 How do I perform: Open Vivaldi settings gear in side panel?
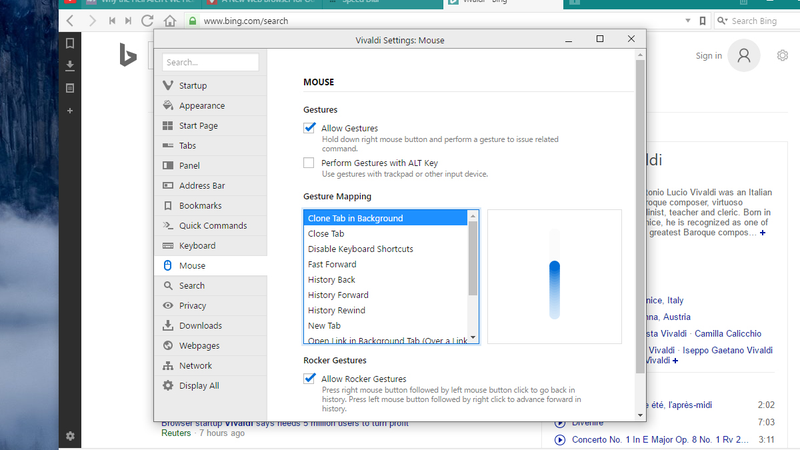(70, 436)
